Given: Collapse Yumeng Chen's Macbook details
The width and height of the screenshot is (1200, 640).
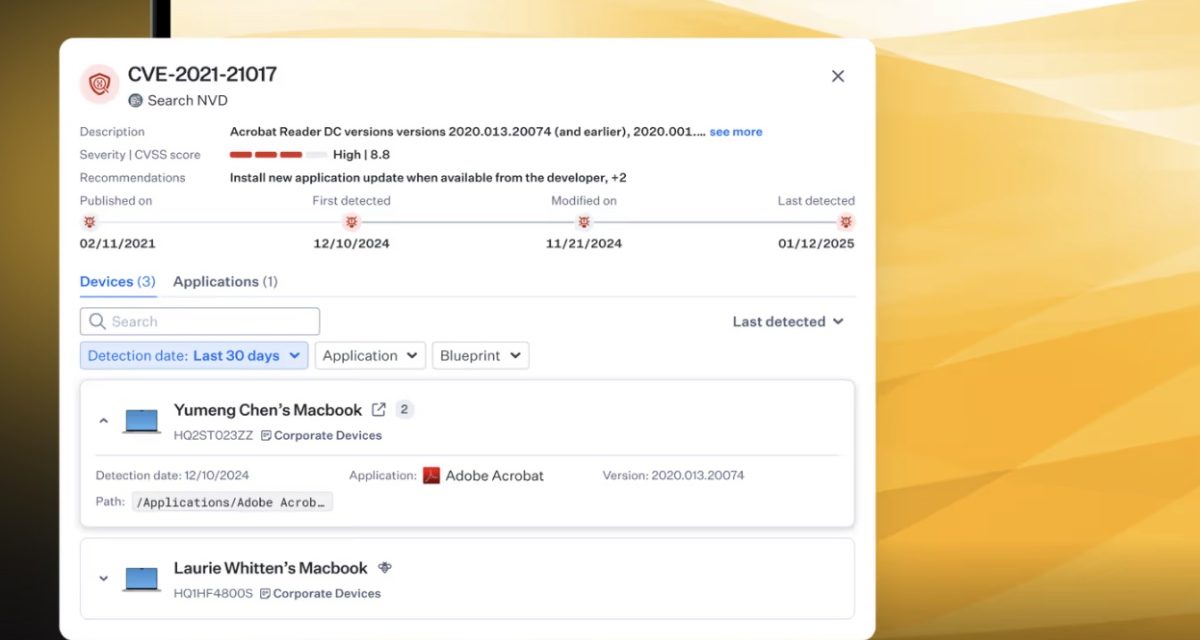Looking at the screenshot, I should coord(103,421).
